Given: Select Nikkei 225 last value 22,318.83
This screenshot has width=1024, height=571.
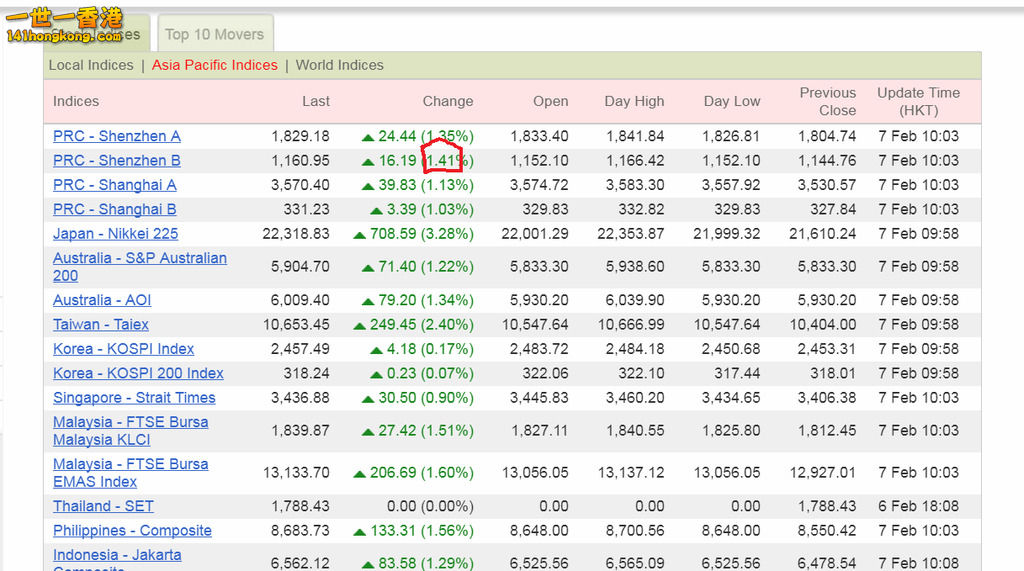Looking at the screenshot, I should pos(296,234).
